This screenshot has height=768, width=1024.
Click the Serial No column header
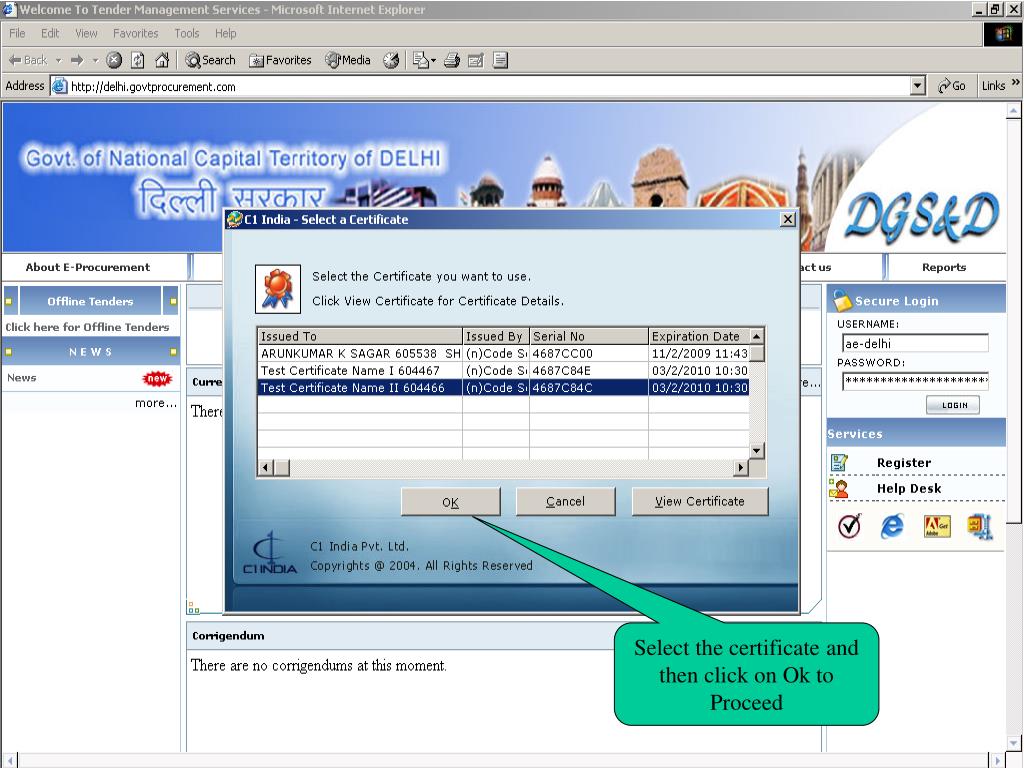(x=588, y=336)
